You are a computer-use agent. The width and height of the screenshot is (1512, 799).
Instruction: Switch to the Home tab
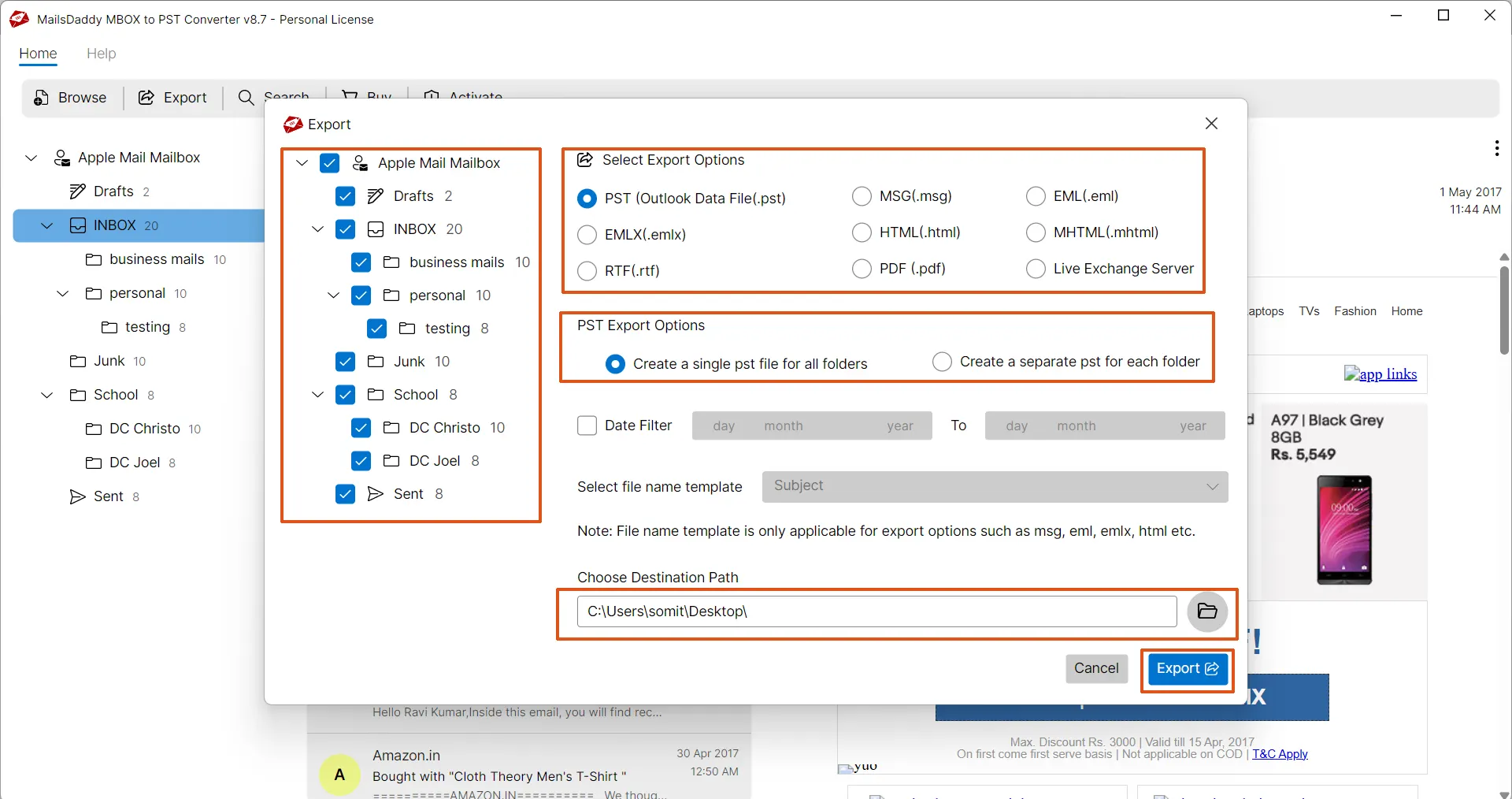pyautogui.click(x=37, y=54)
